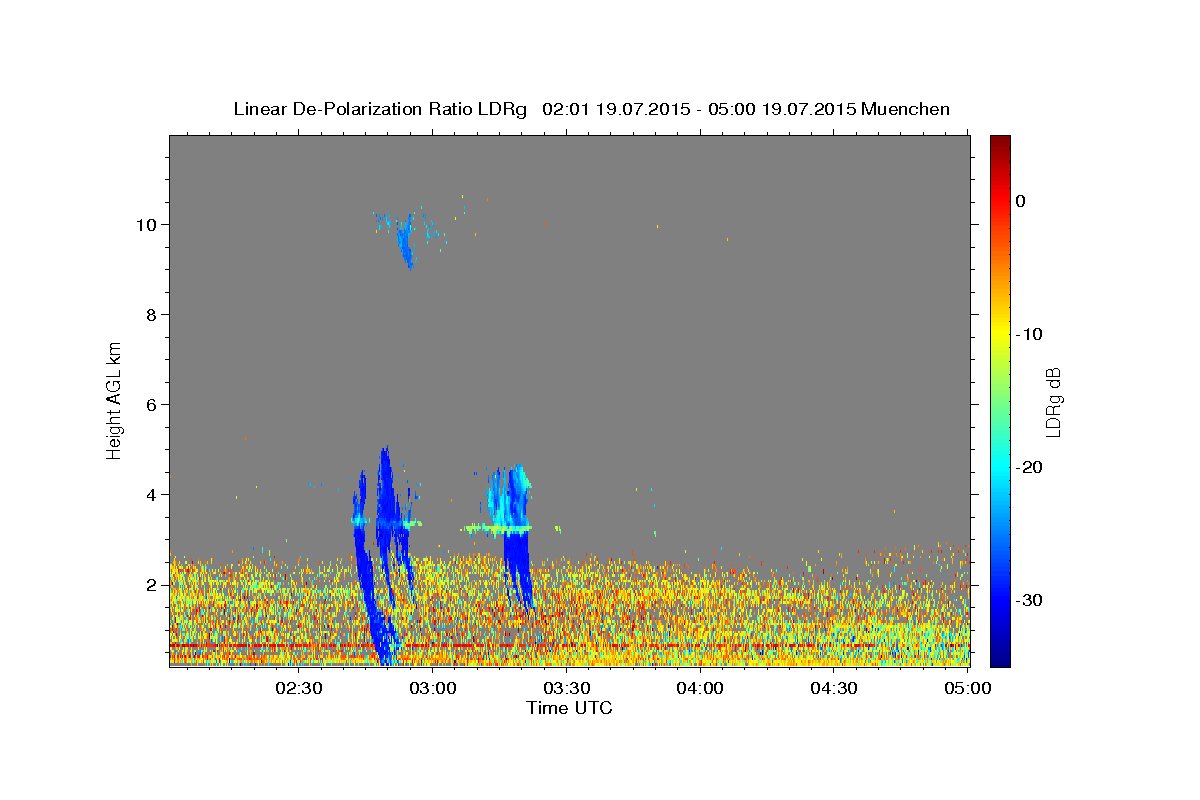Click the 04:00 time tick label
The width and height of the screenshot is (1200, 800).
[700, 688]
